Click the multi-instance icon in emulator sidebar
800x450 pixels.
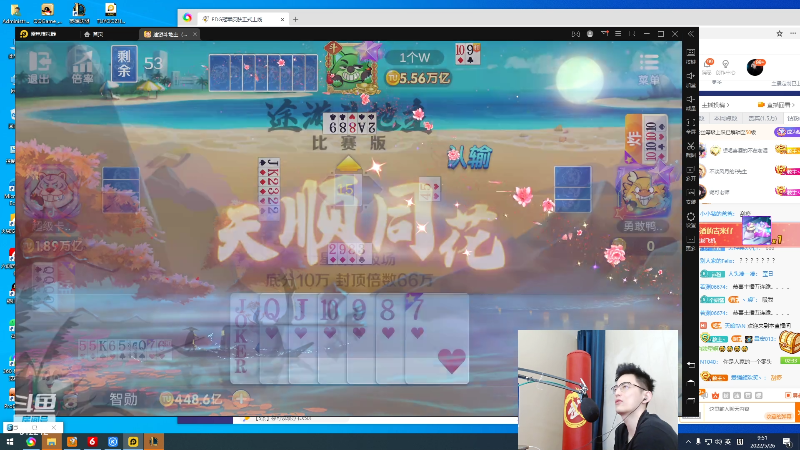[691, 172]
